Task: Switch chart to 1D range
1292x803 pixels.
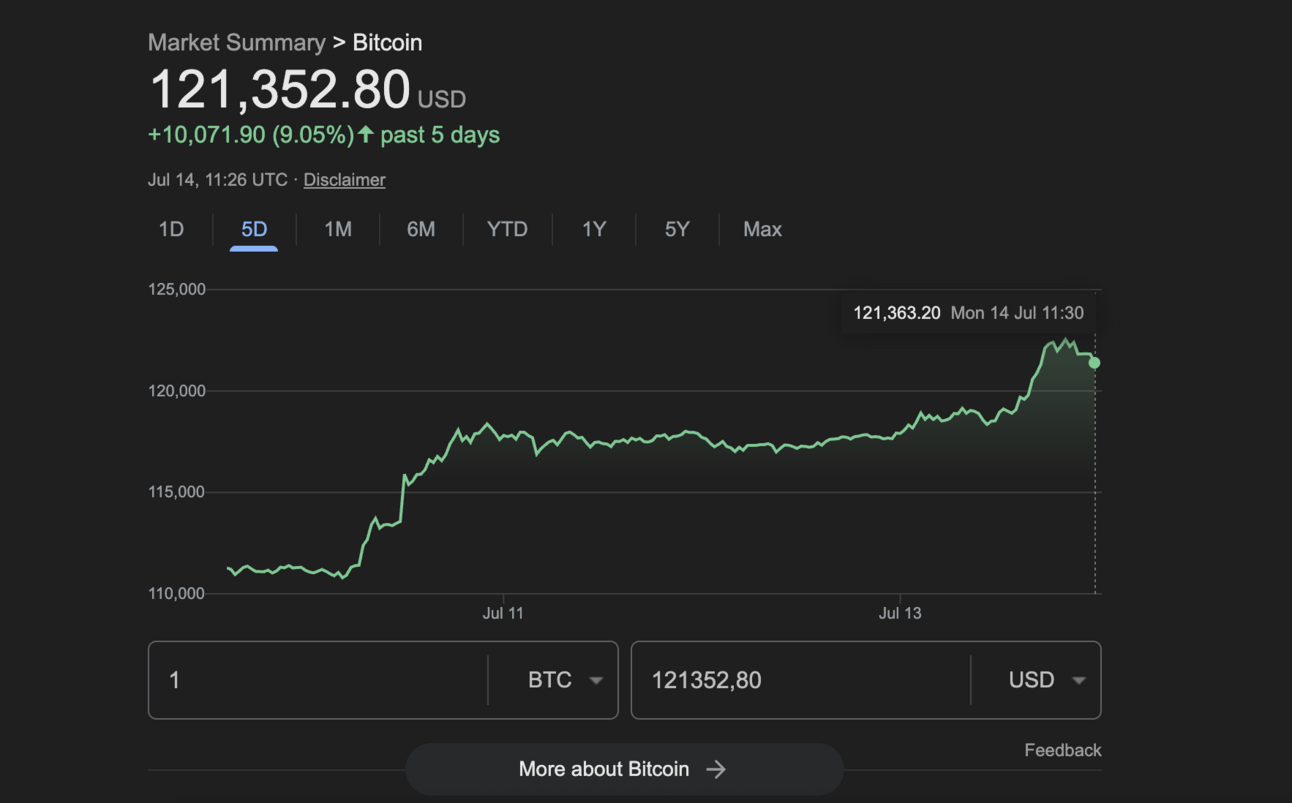Action: [x=171, y=229]
